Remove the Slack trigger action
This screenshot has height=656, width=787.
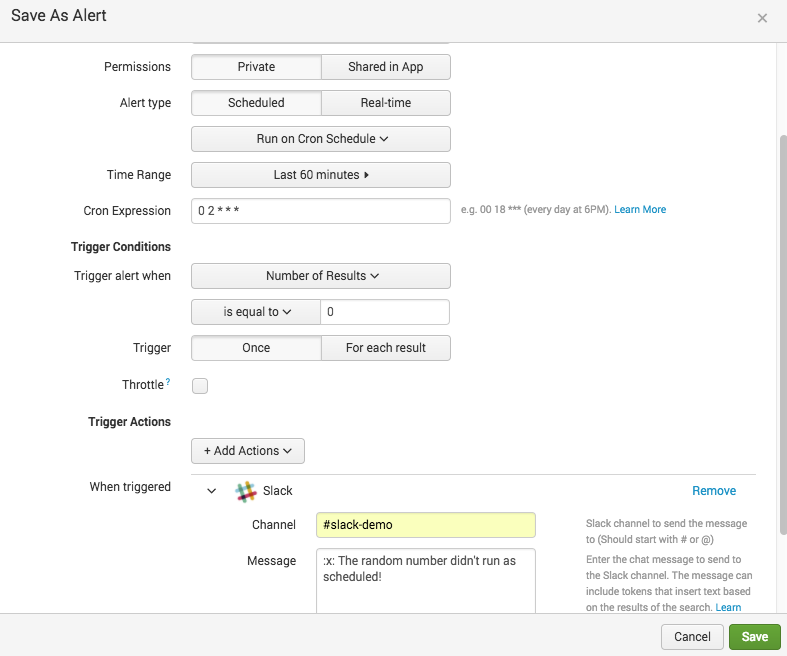coord(714,491)
